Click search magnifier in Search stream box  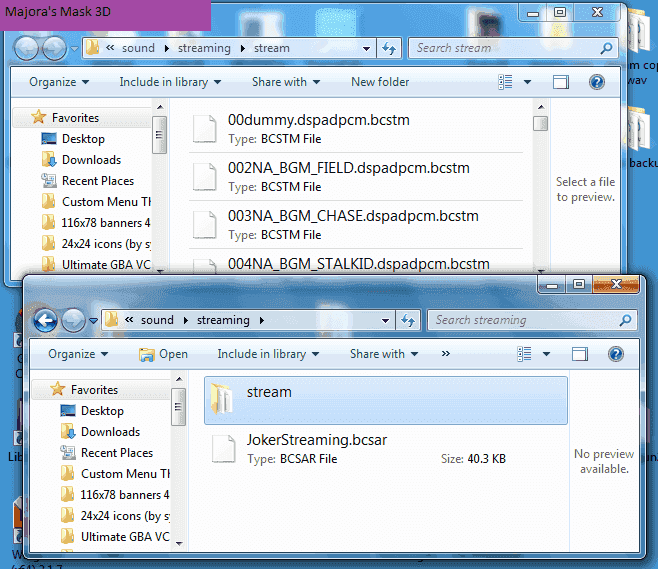point(606,48)
